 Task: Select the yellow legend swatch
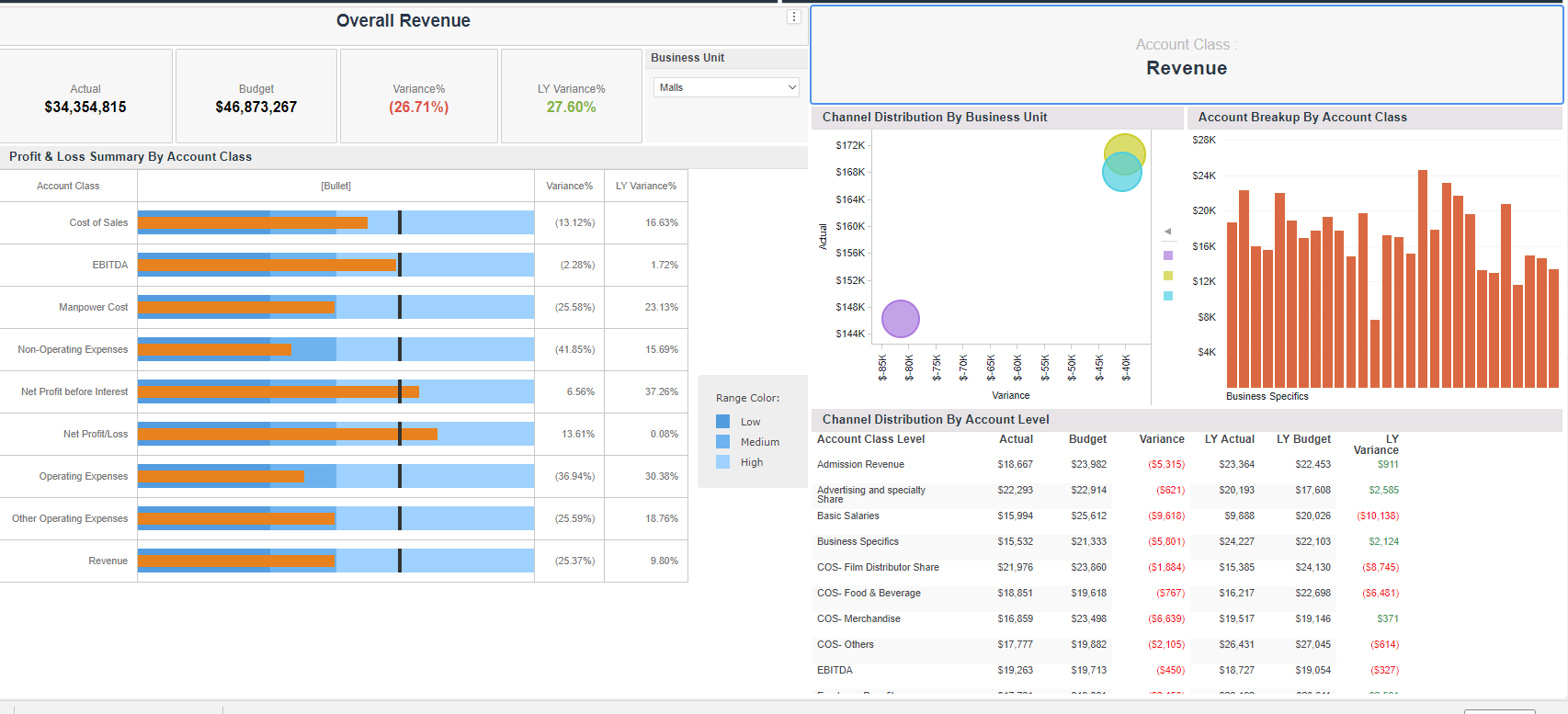click(x=1168, y=276)
